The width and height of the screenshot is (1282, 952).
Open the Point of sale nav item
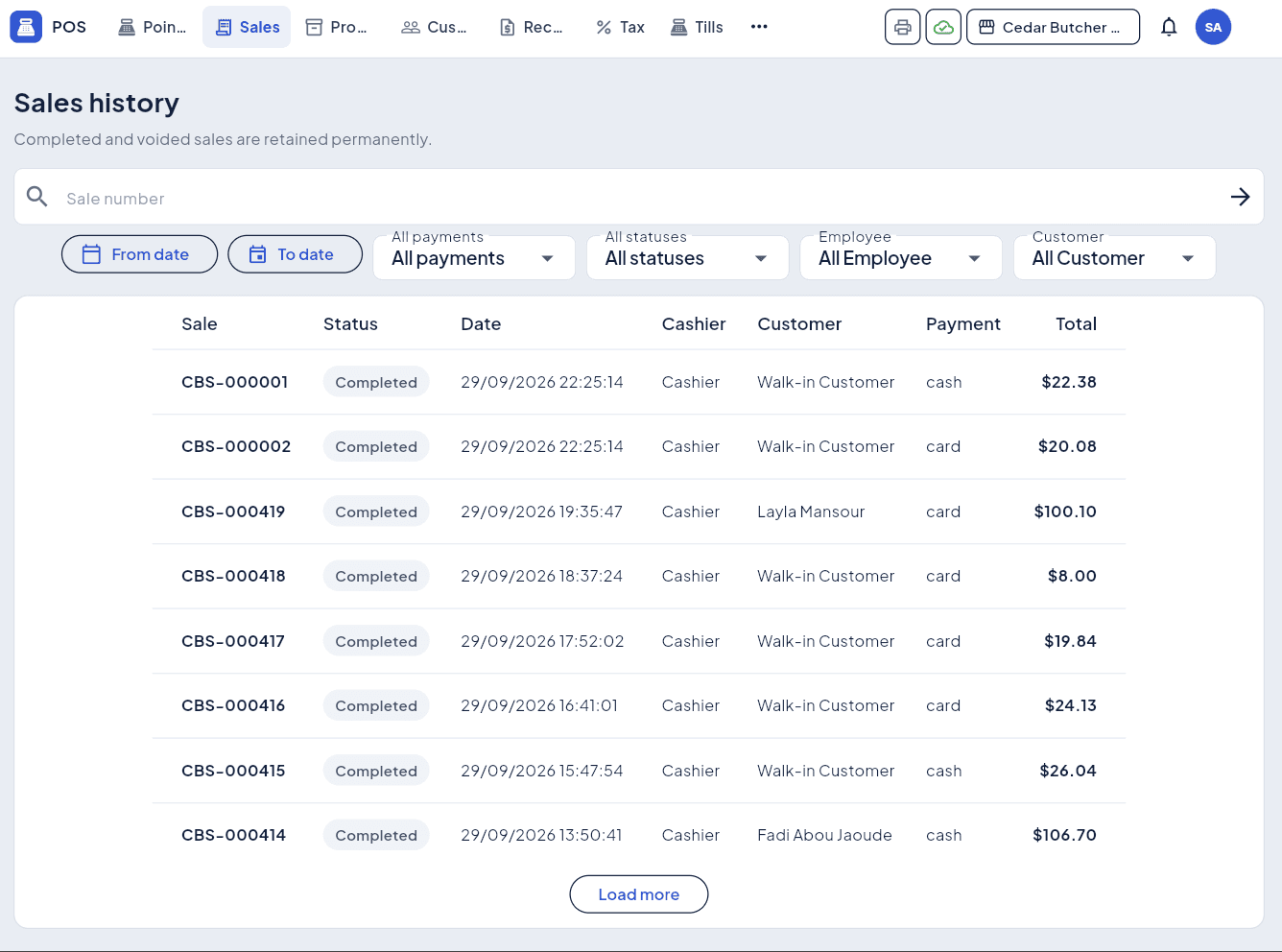click(152, 27)
